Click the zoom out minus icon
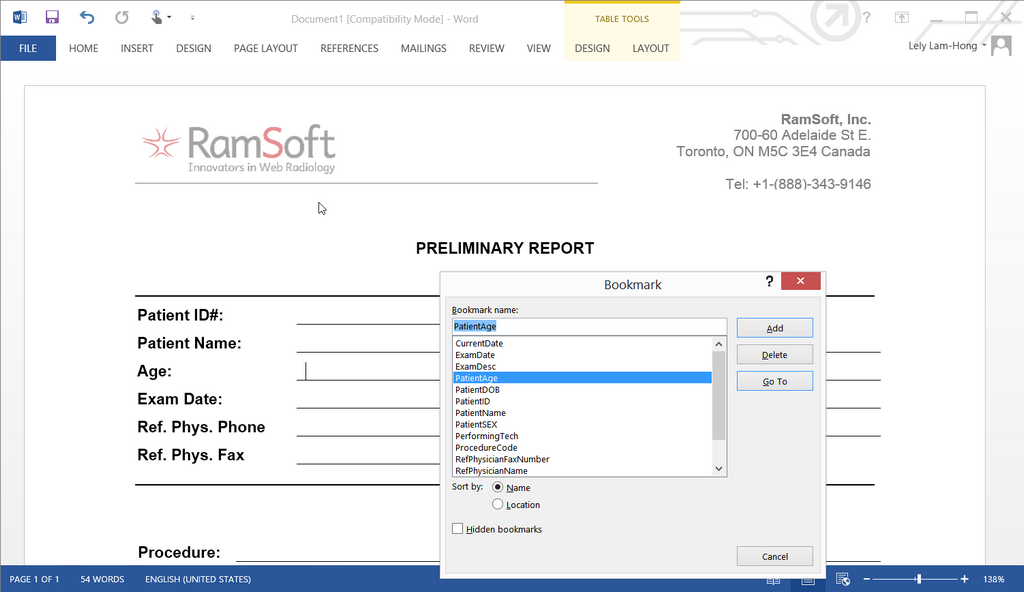This screenshot has width=1024, height=592. (867, 579)
